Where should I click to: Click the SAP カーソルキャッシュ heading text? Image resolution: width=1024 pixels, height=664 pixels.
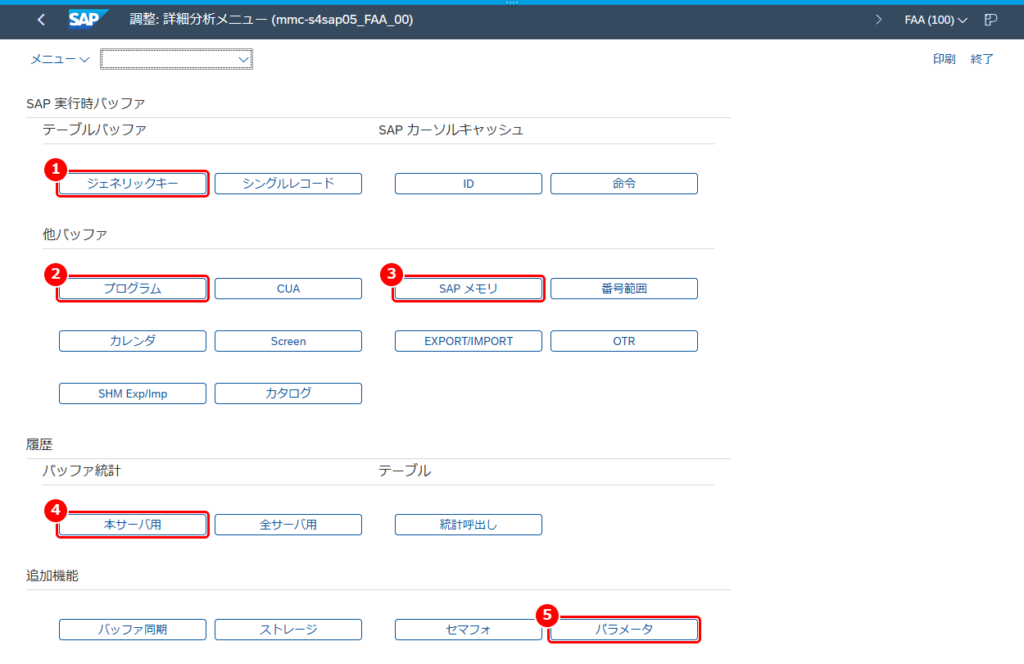pos(451,129)
